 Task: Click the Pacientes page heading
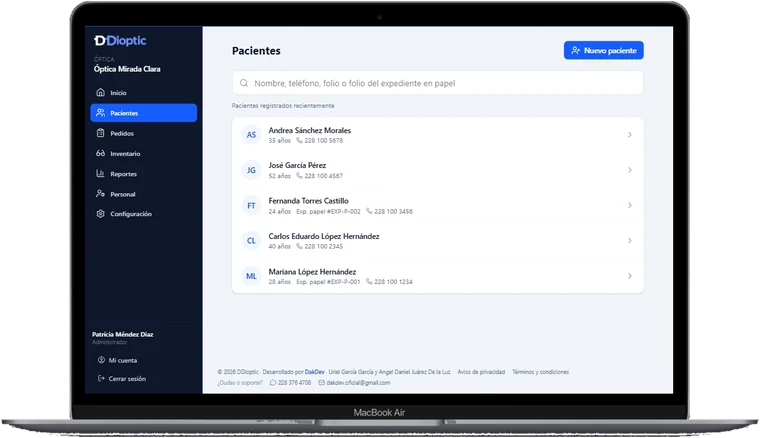pyautogui.click(x=256, y=51)
